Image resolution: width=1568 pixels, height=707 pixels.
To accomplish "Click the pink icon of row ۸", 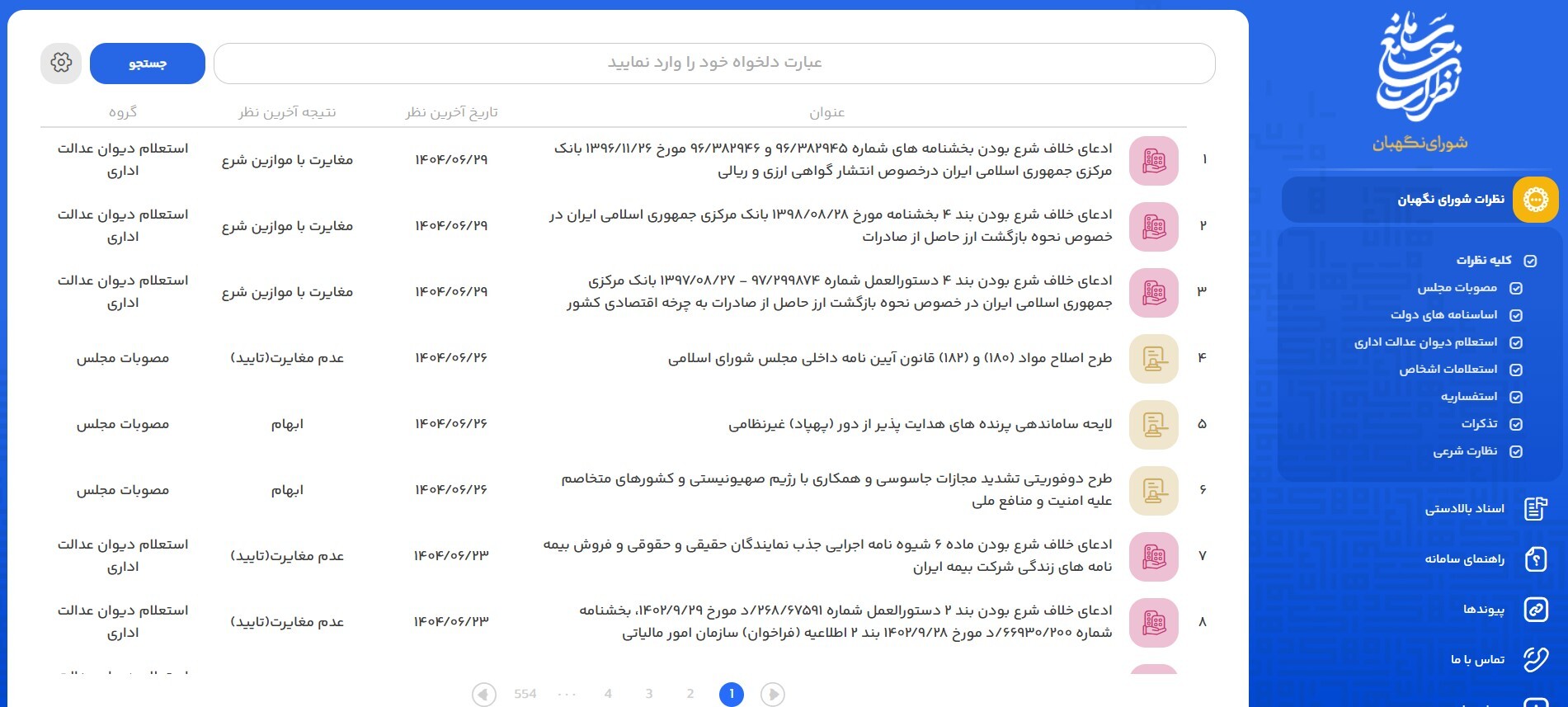I will (x=1154, y=622).
